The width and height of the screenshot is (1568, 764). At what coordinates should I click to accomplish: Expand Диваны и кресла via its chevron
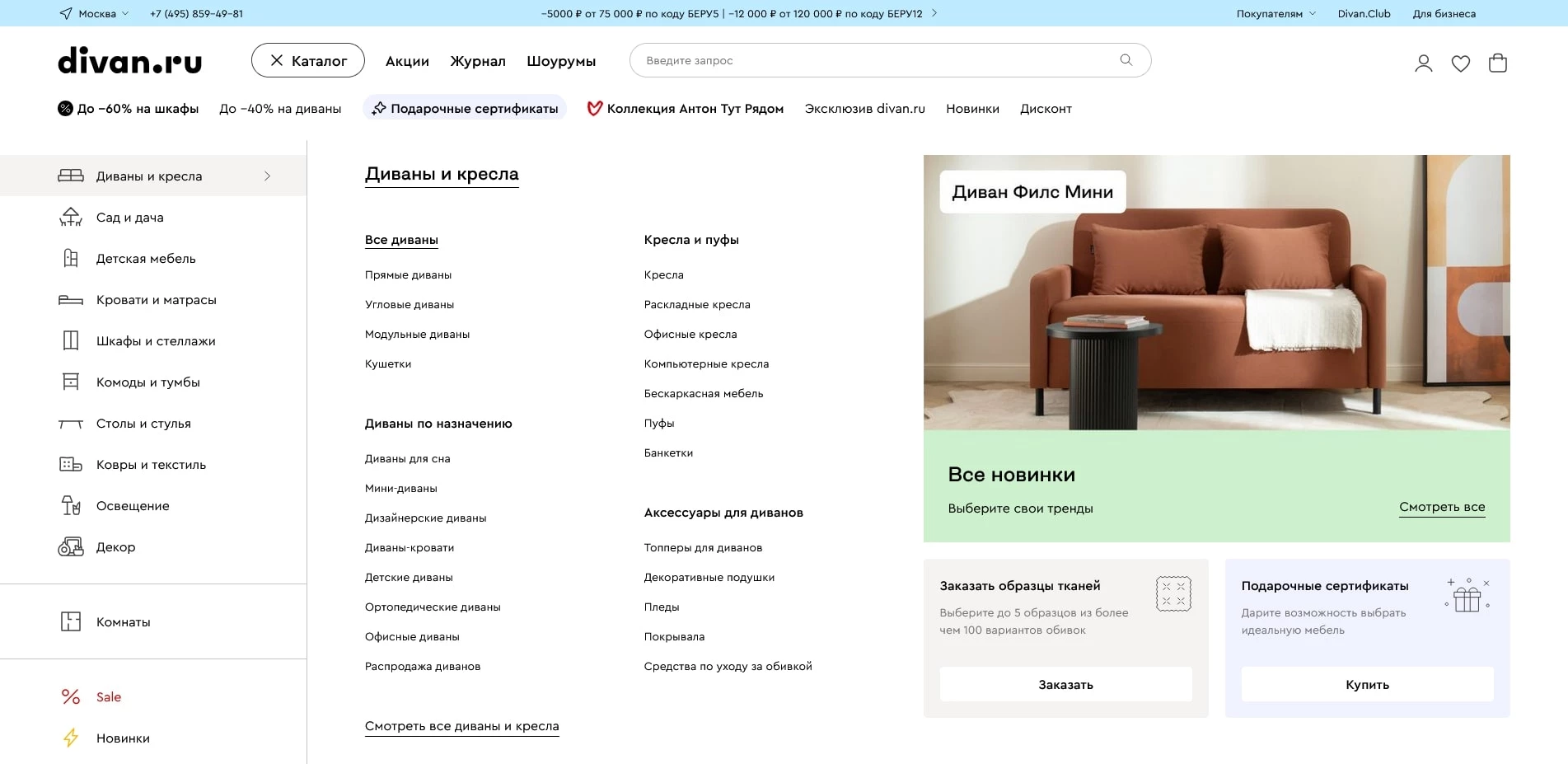266,176
